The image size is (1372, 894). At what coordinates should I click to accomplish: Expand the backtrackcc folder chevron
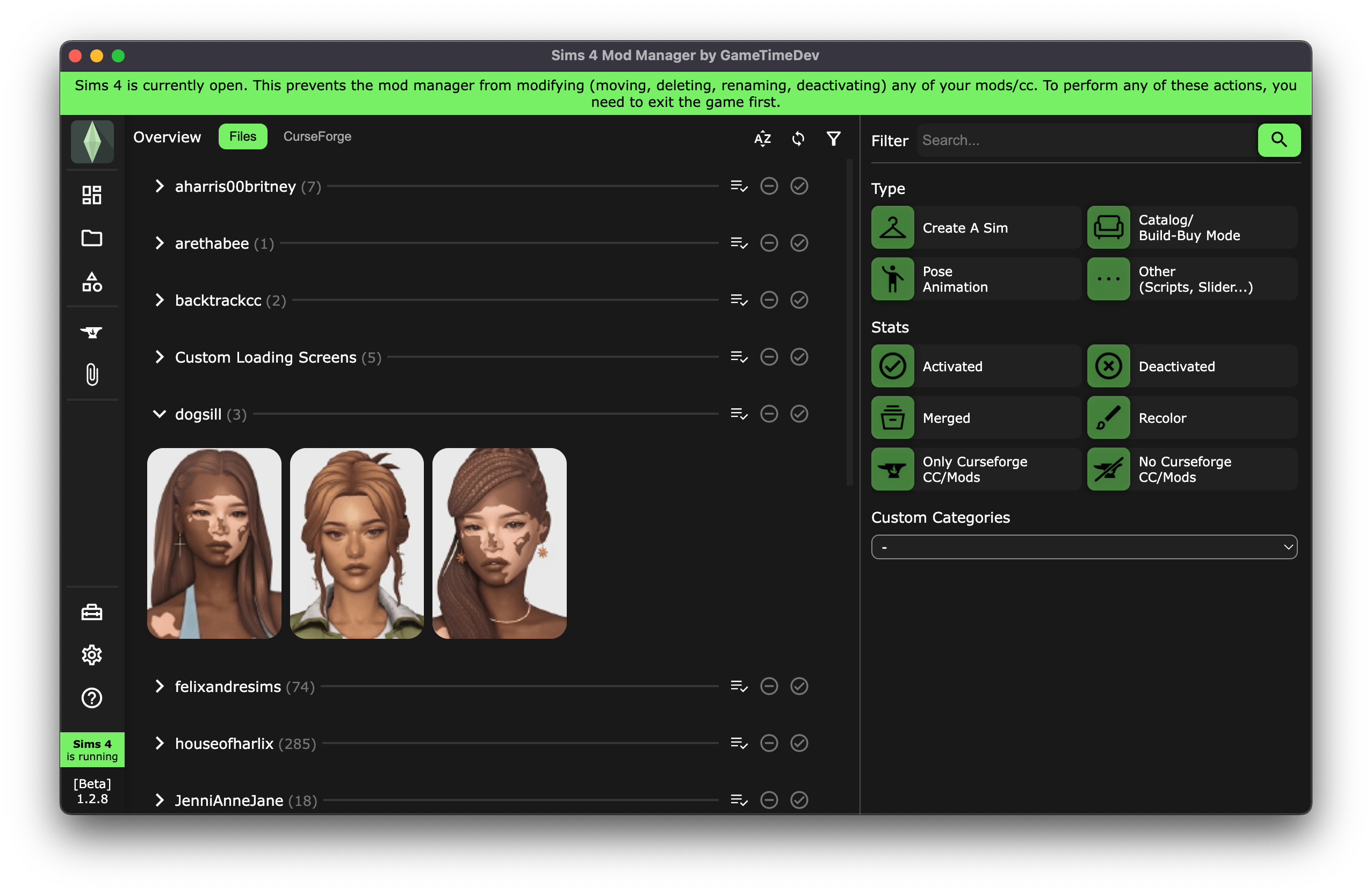pos(160,300)
